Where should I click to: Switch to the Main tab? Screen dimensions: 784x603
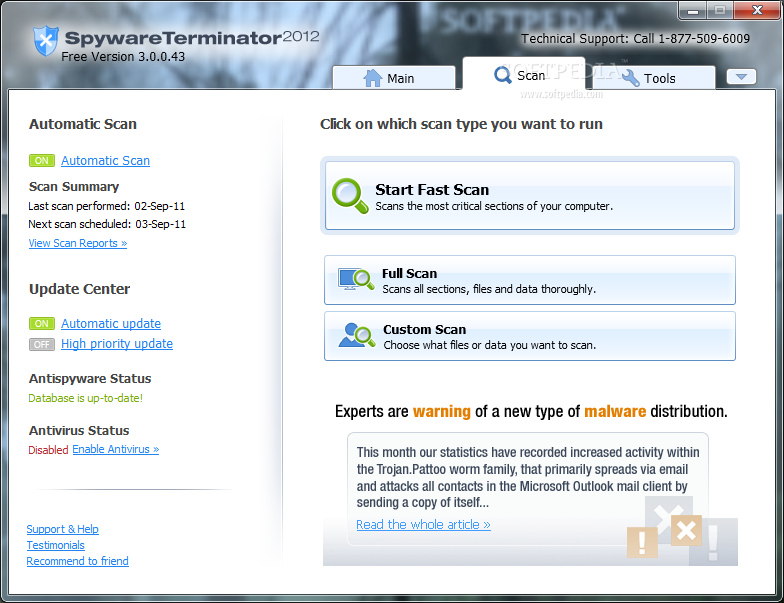coord(394,78)
